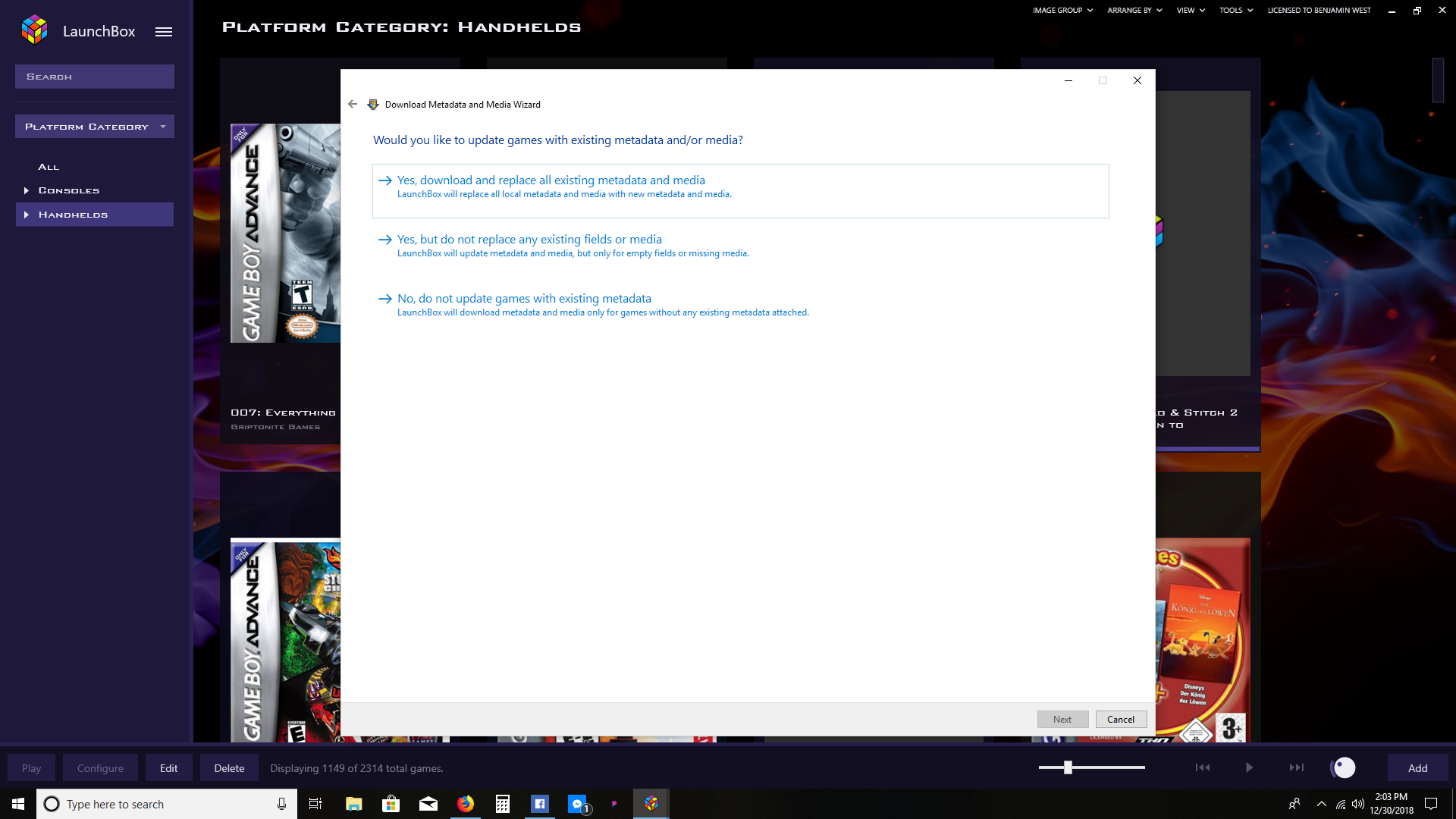Screen dimensions: 1456x819
Task: Open the View dropdown menu
Action: click(x=1191, y=10)
